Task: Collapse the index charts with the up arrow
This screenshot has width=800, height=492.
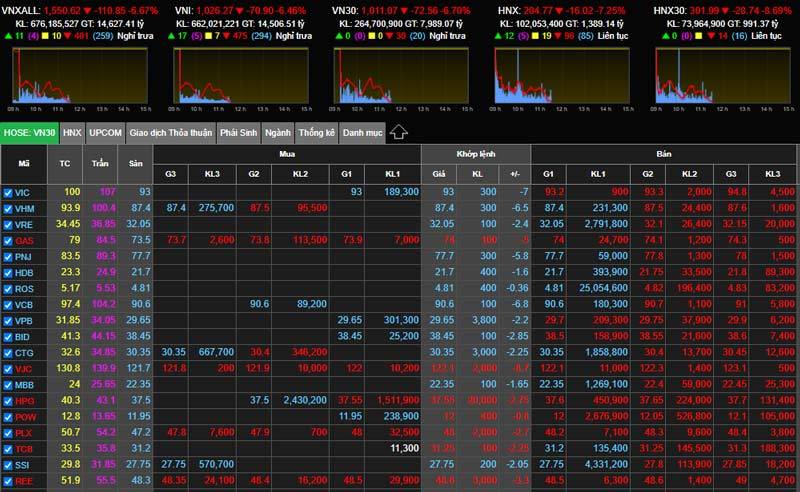Action: 398,132
